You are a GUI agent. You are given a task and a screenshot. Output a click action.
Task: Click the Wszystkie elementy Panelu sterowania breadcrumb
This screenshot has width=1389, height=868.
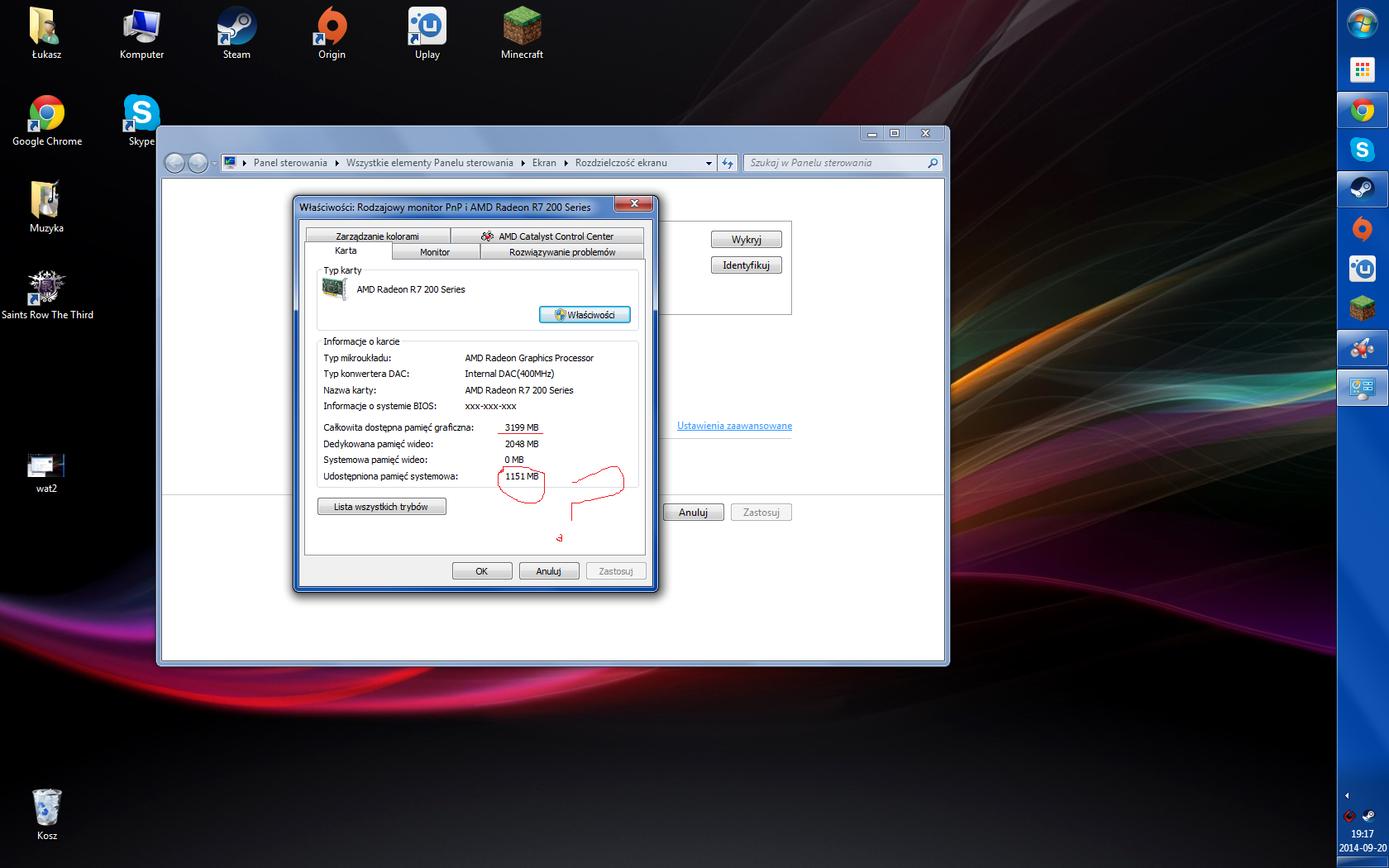(x=430, y=163)
